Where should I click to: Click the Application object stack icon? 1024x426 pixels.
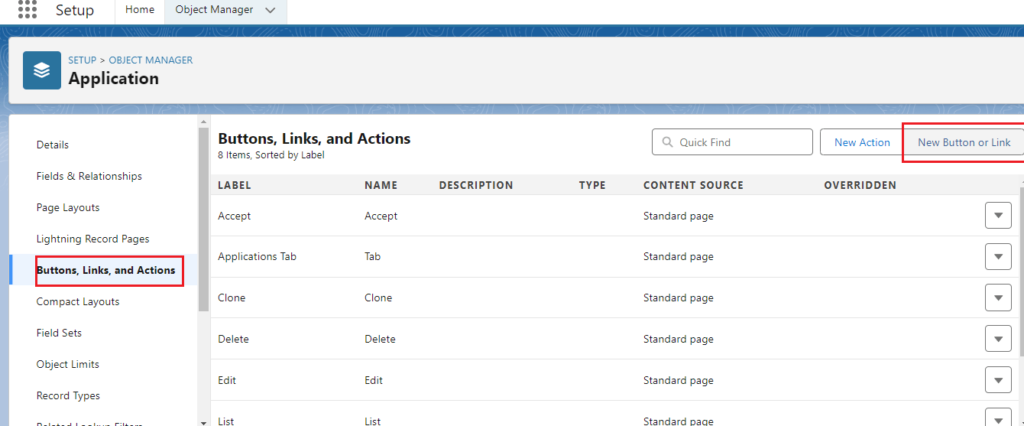point(41,70)
